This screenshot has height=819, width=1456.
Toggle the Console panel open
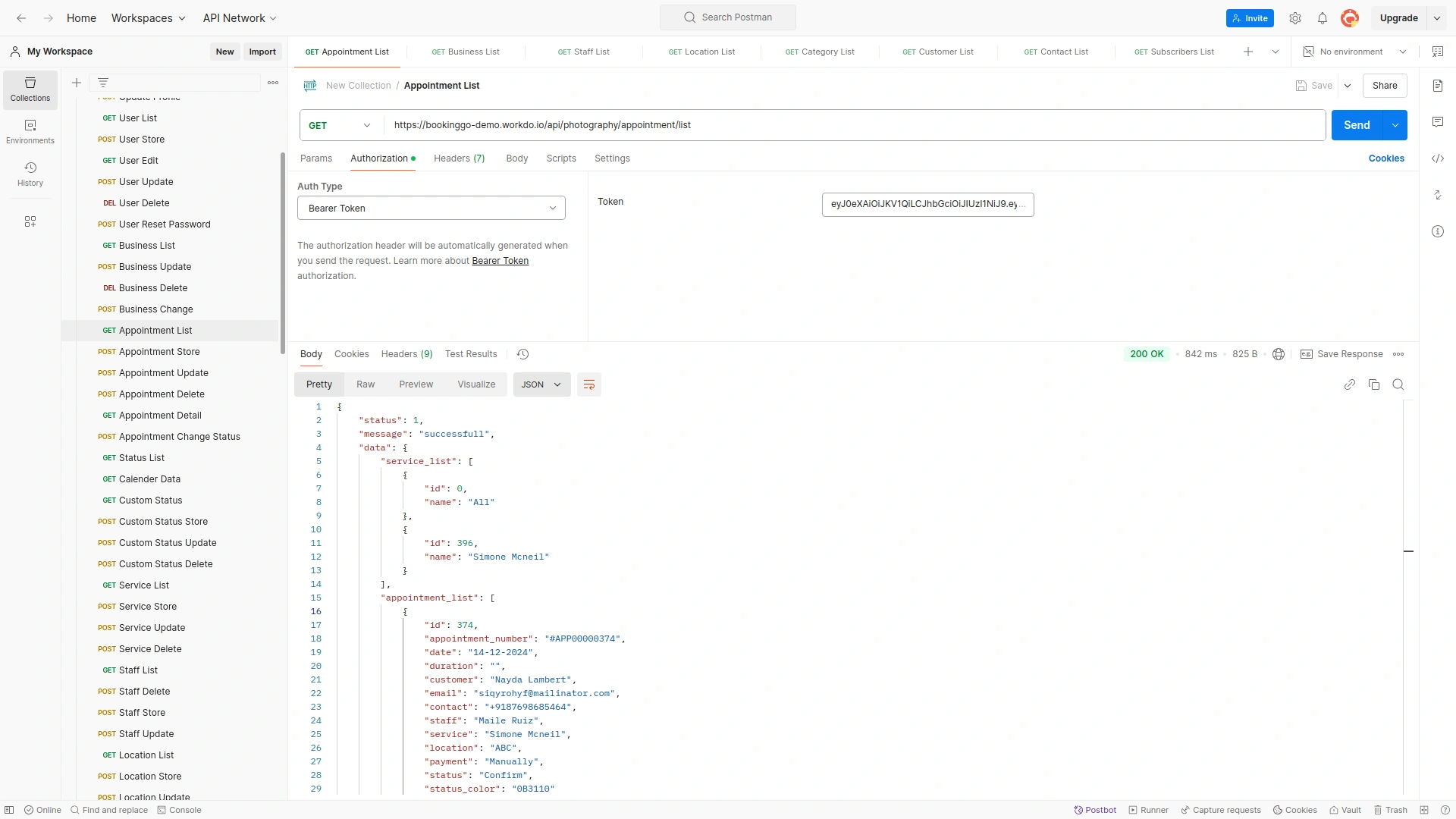(180, 810)
